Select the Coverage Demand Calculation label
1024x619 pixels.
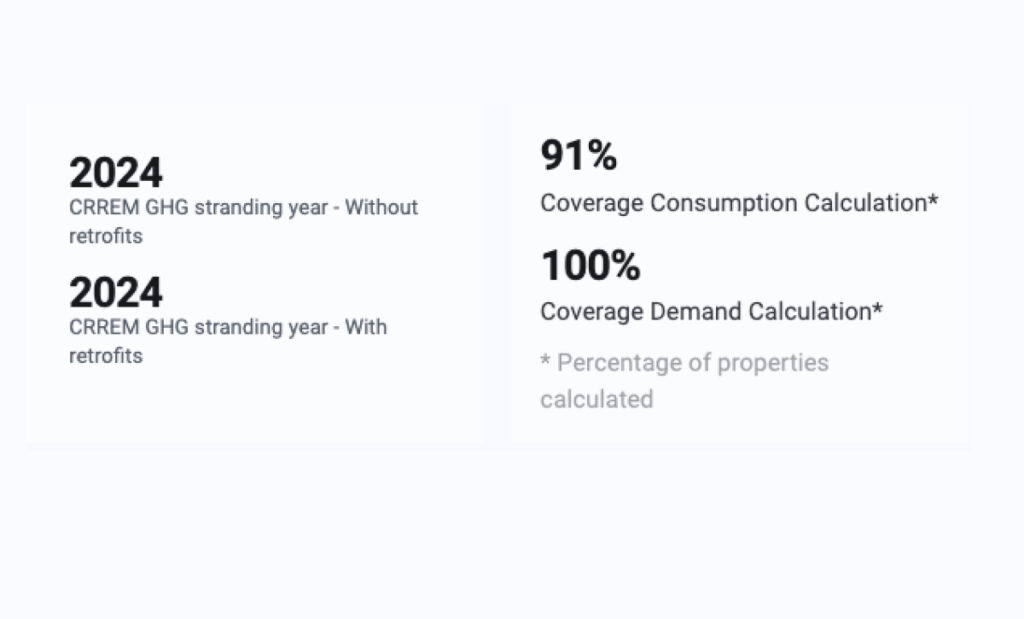pos(711,311)
